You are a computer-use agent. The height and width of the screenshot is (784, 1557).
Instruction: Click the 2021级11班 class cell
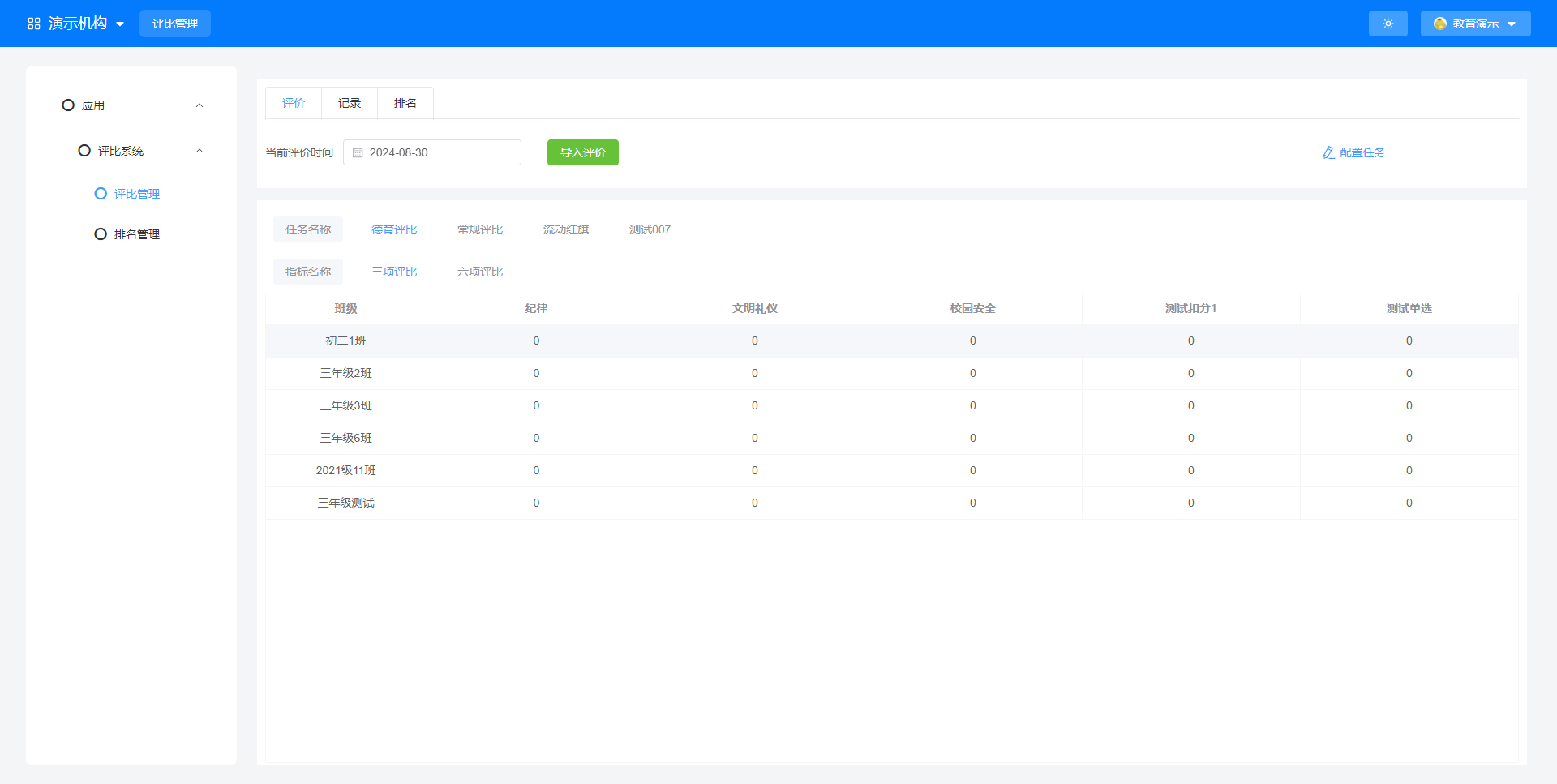pos(346,470)
